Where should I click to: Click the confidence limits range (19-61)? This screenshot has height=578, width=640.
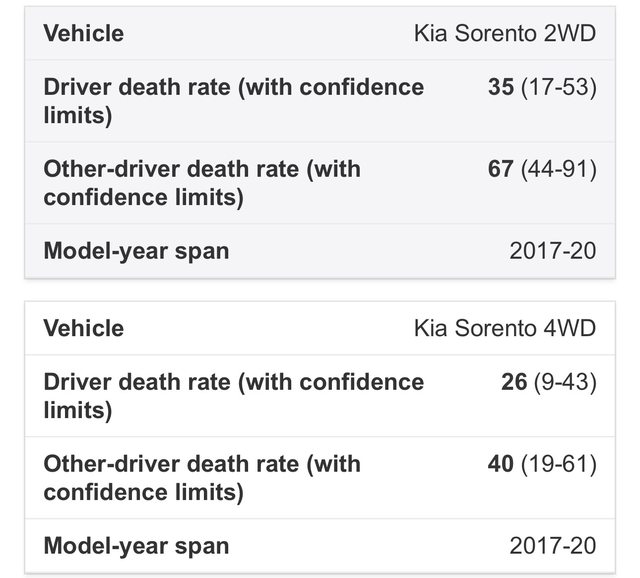(558, 464)
